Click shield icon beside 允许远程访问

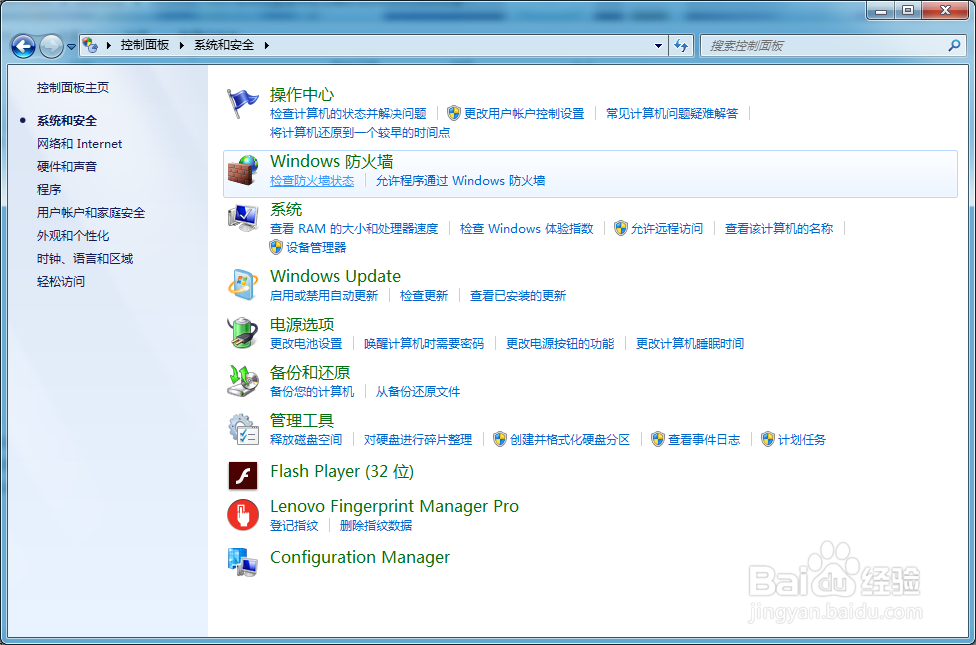621,228
